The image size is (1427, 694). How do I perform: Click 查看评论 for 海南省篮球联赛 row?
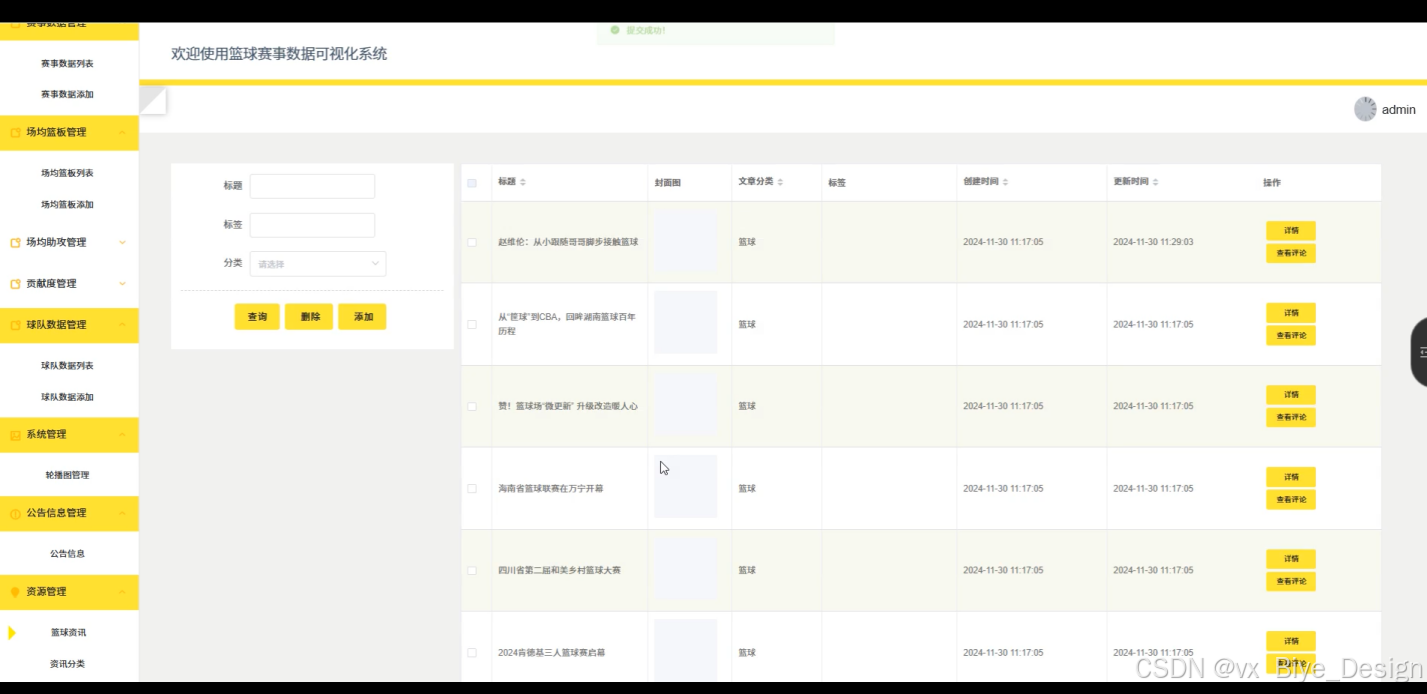[x=1291, y=499]
